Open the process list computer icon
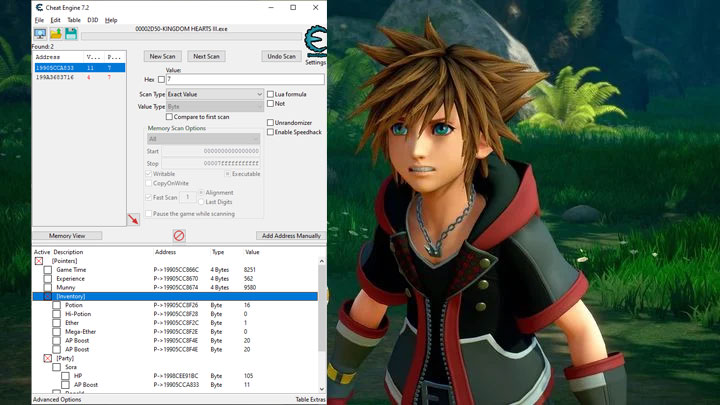Screen dimensions: 720x405 [40, 34]
